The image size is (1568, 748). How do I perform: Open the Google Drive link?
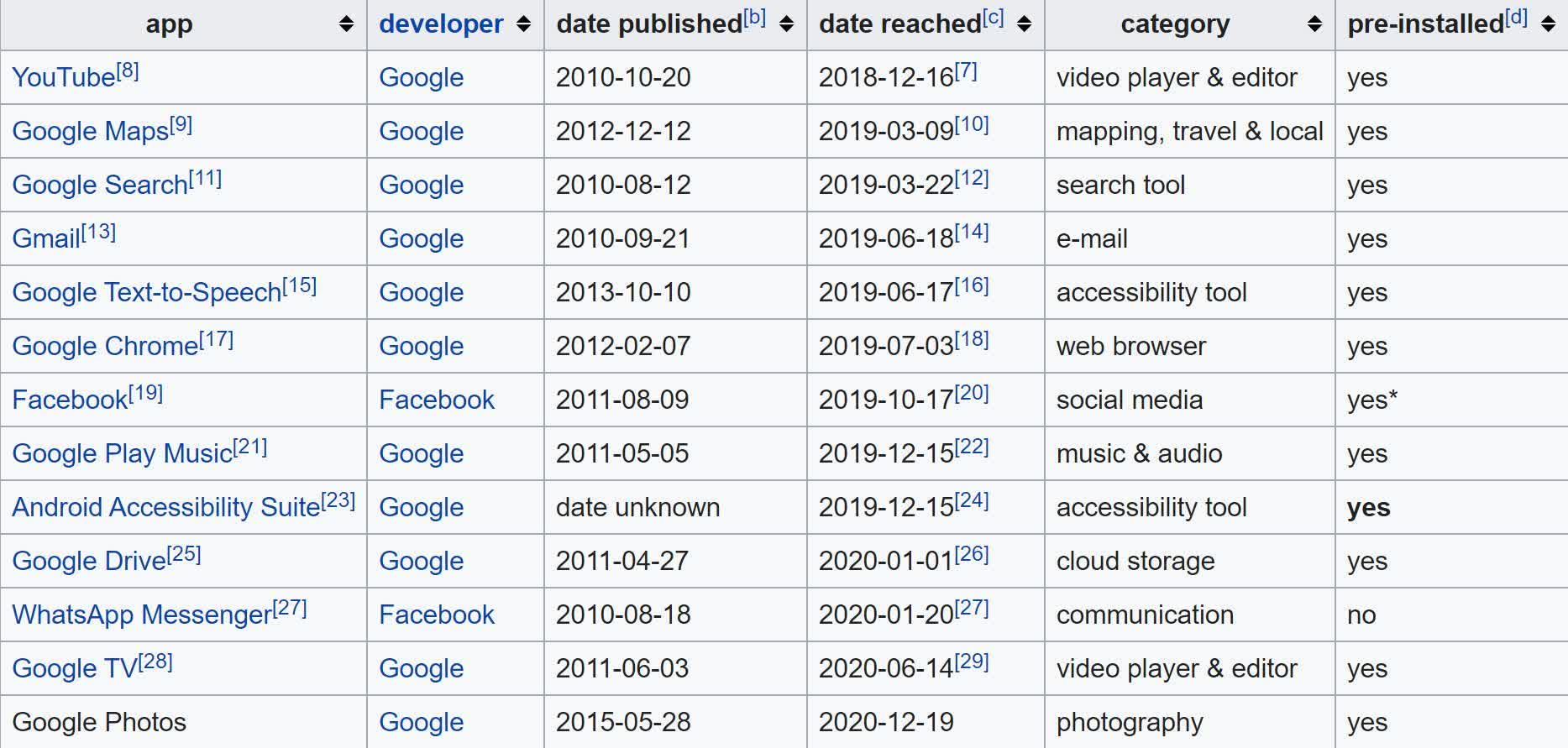(89, 561)
